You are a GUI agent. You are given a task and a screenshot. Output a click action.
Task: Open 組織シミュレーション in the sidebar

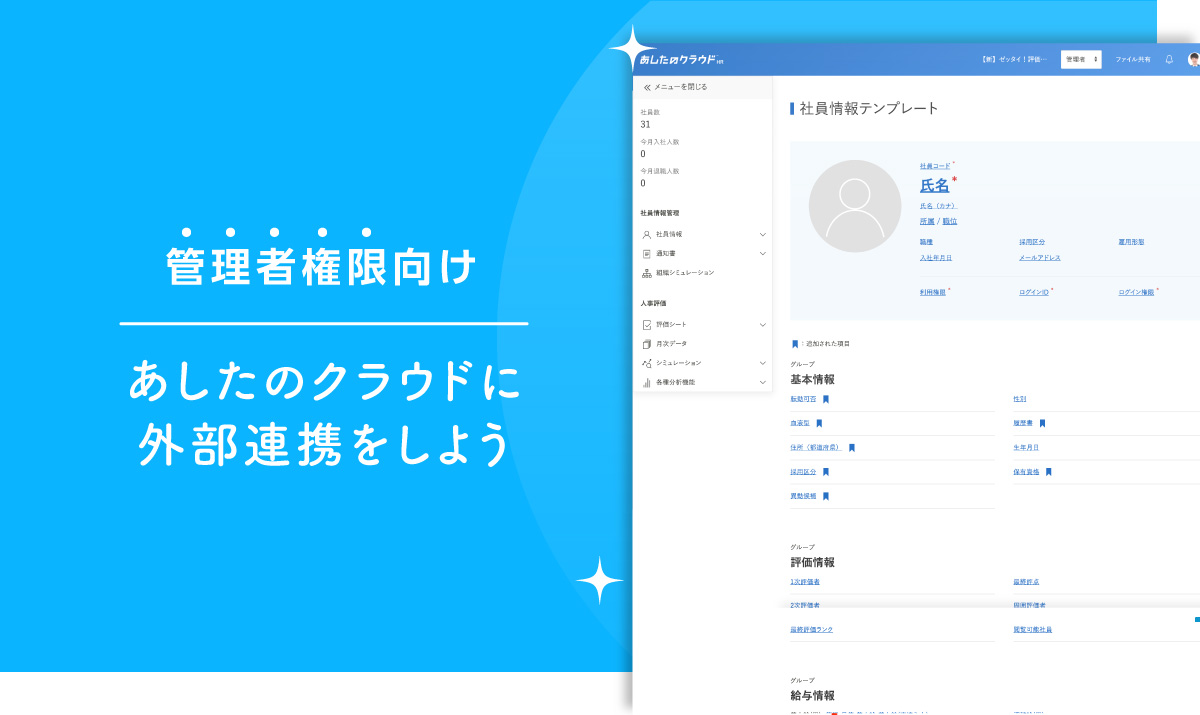point(685,273)
